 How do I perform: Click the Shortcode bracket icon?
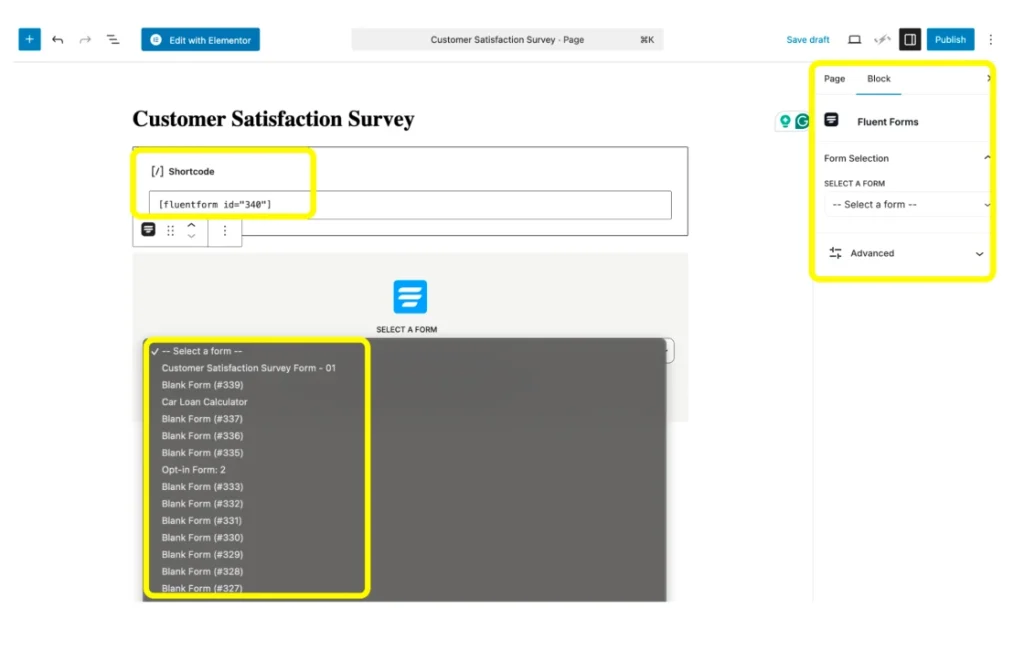pyautogui.click(x=157, y=171)
